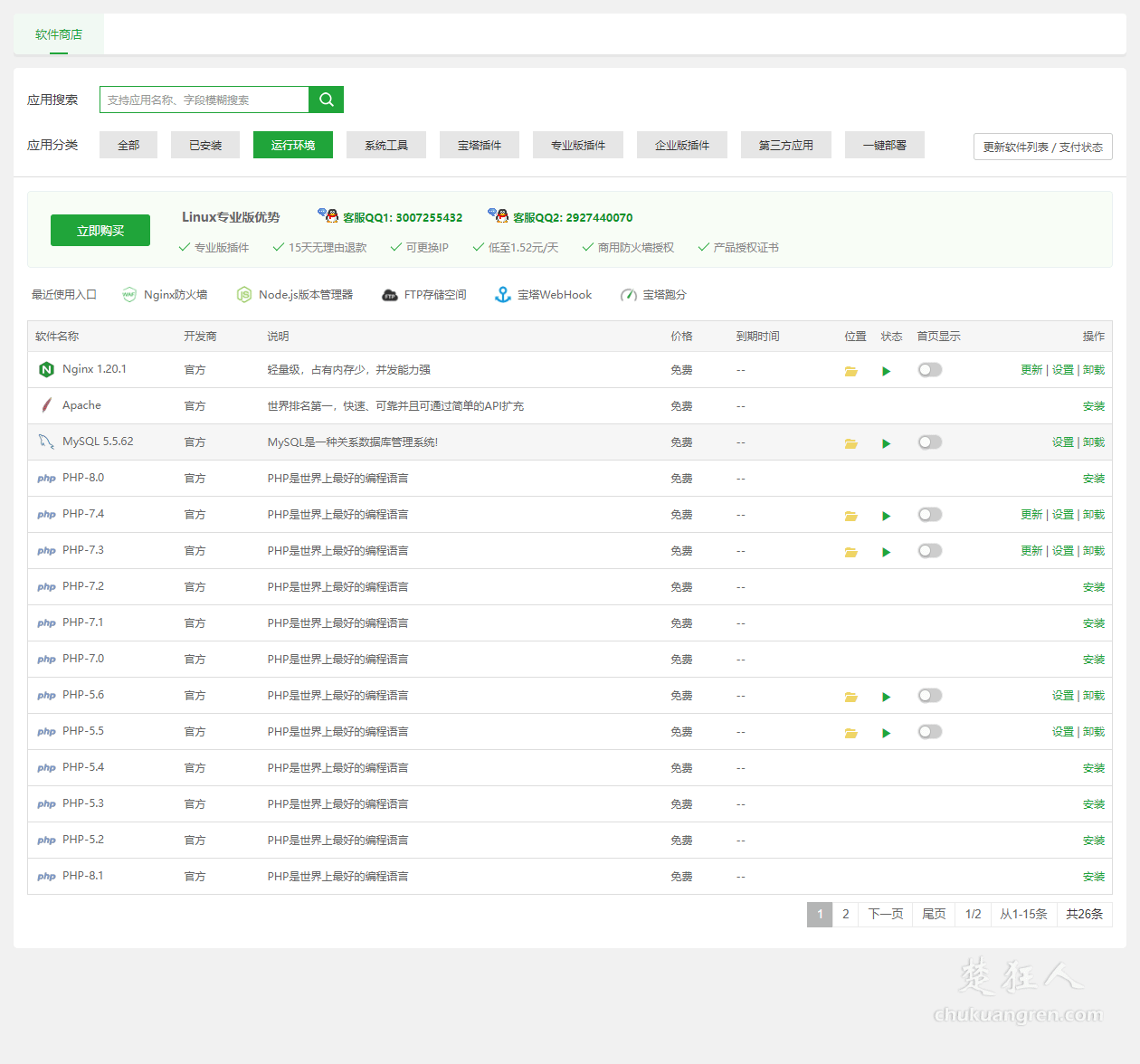
Task: Click the PHP-5.6 status play icon
Action: [887, 697]
